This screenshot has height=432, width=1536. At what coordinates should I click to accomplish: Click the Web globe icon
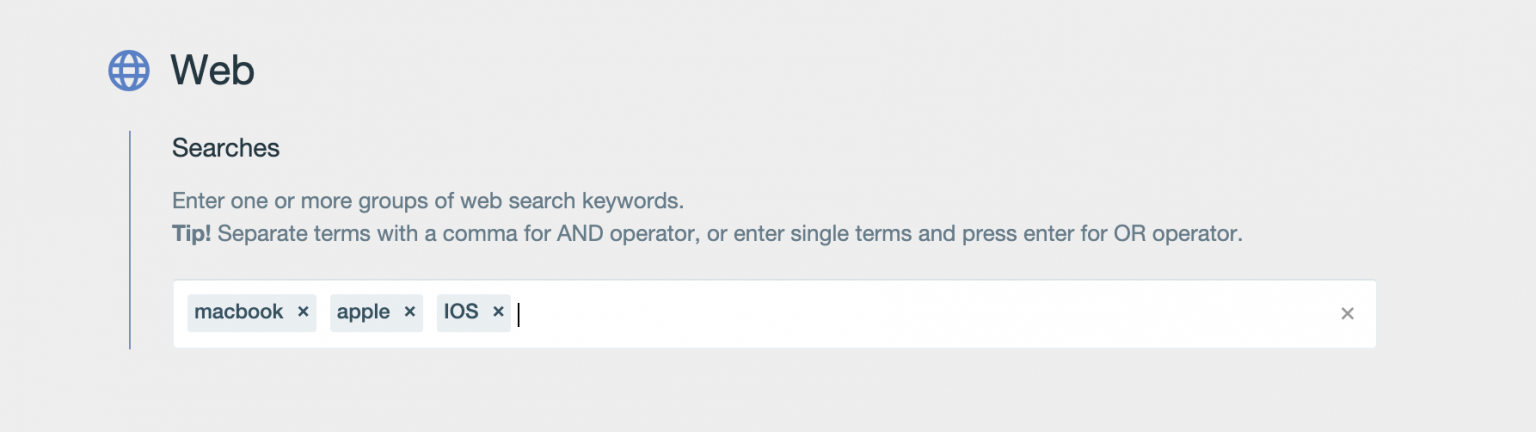[129, 71]
